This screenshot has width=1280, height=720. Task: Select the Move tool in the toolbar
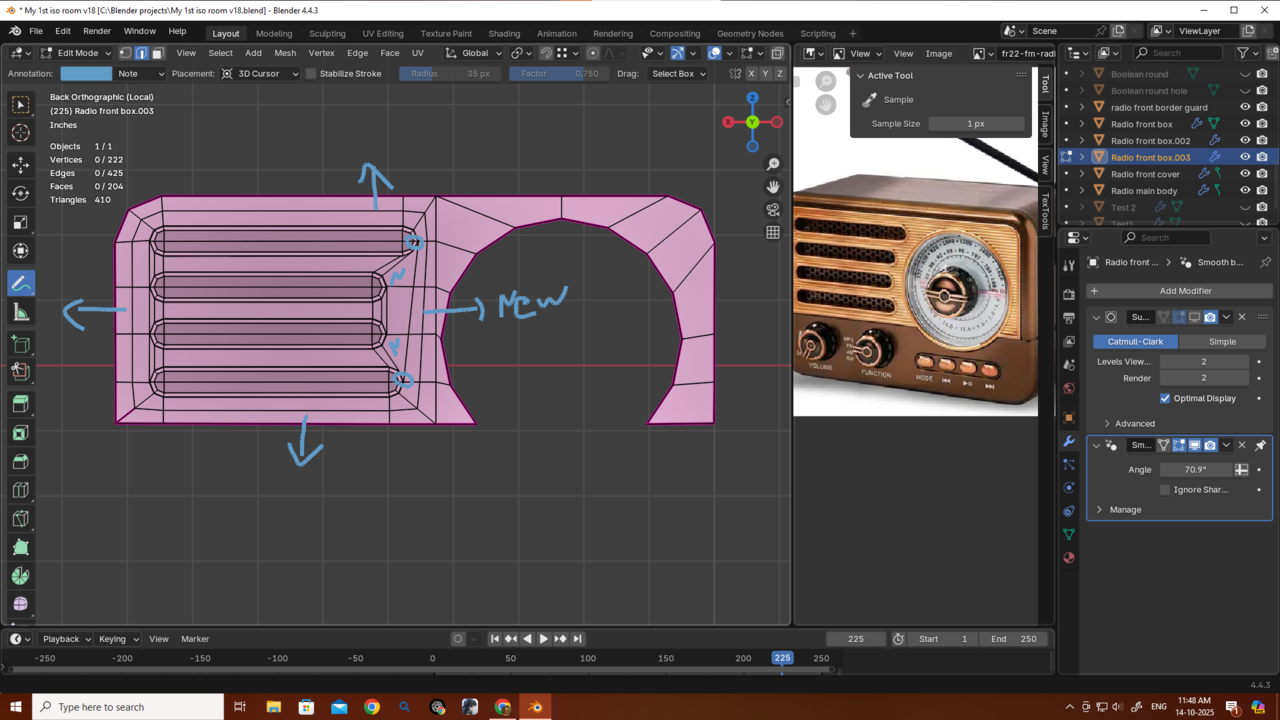(20, 164)
